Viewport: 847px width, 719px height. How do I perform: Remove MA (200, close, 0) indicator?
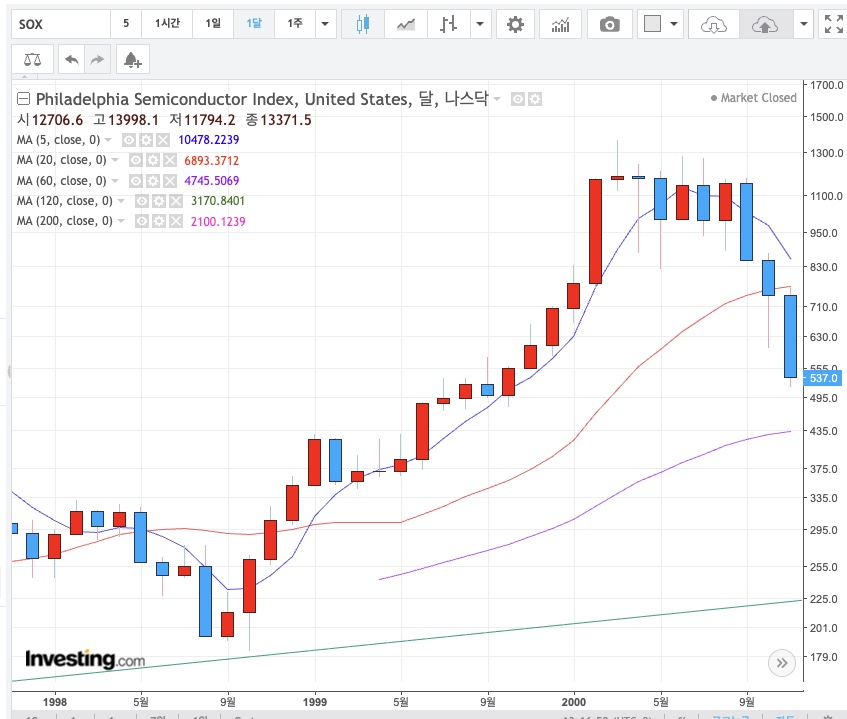click(176, 221)
